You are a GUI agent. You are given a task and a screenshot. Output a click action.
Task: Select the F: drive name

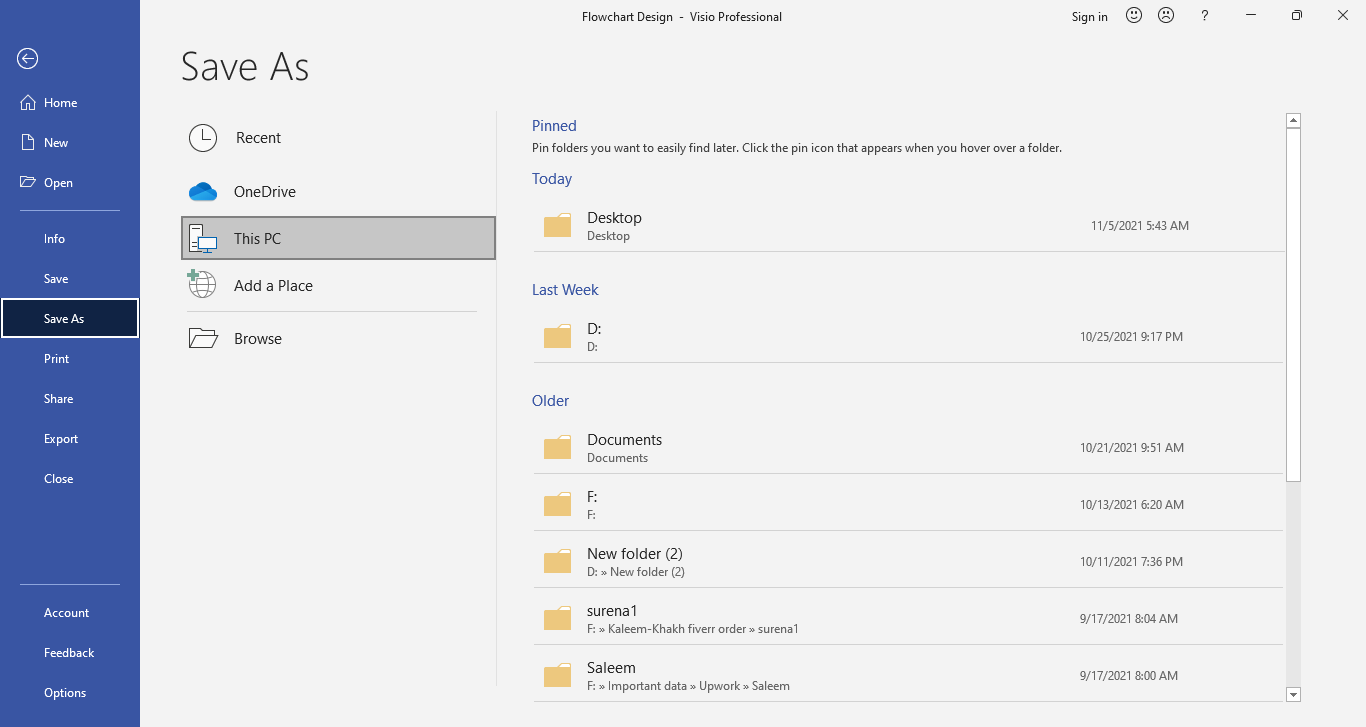point(592,497)
